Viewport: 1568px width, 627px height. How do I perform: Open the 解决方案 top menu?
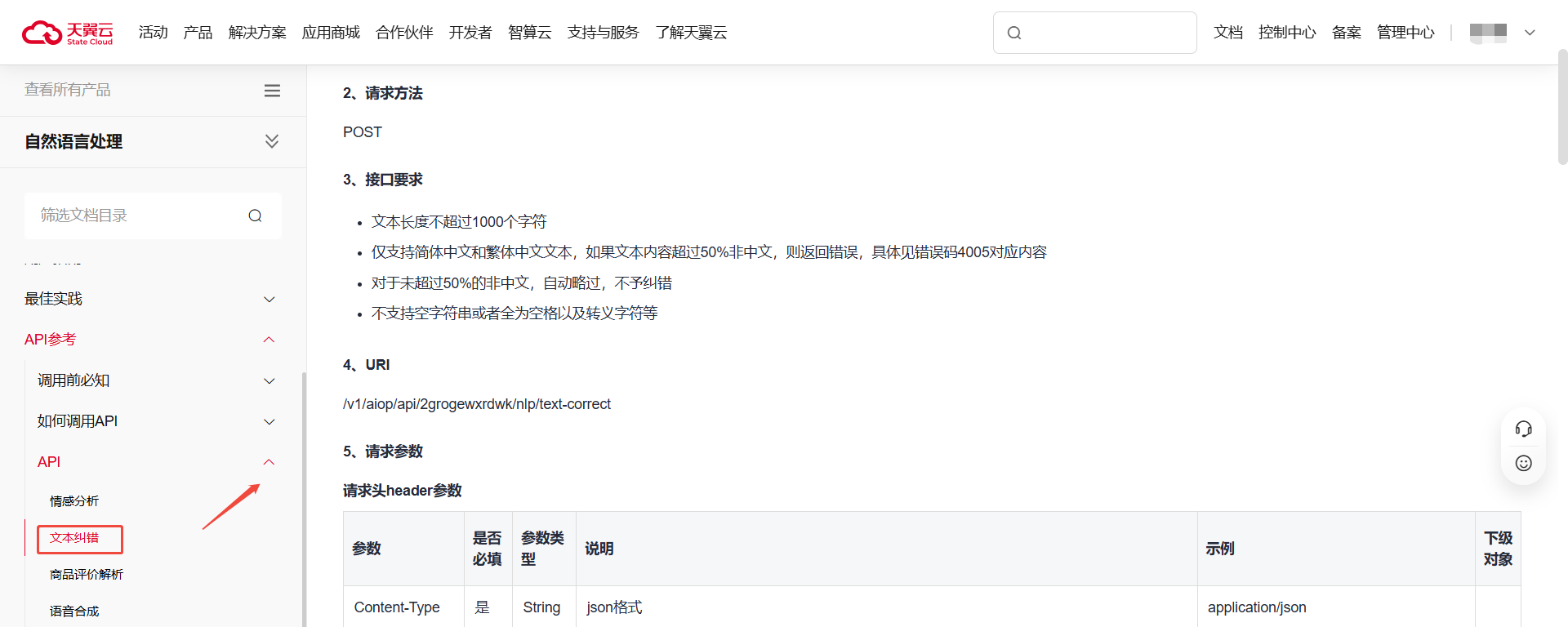click(x=257, y=33)
